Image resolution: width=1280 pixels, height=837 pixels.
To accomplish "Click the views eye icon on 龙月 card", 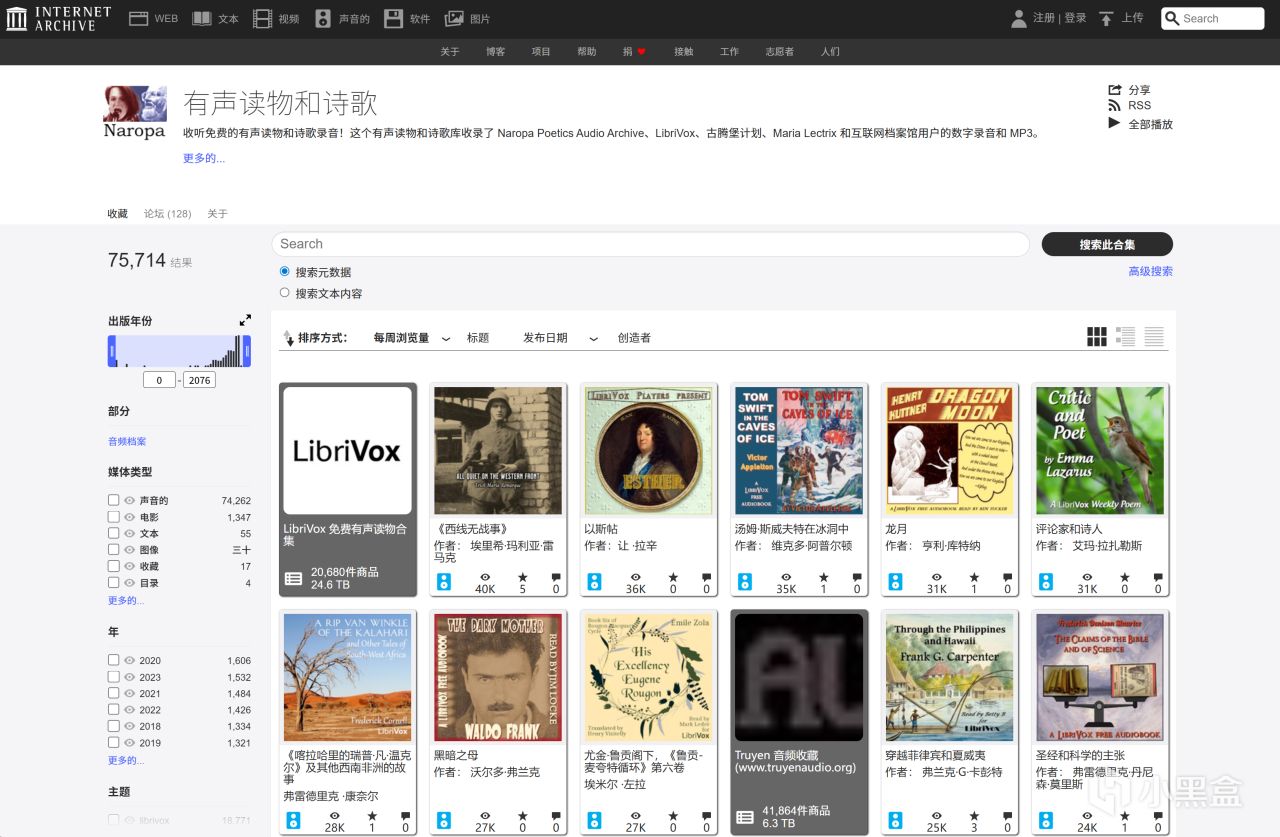I will 937,577.
